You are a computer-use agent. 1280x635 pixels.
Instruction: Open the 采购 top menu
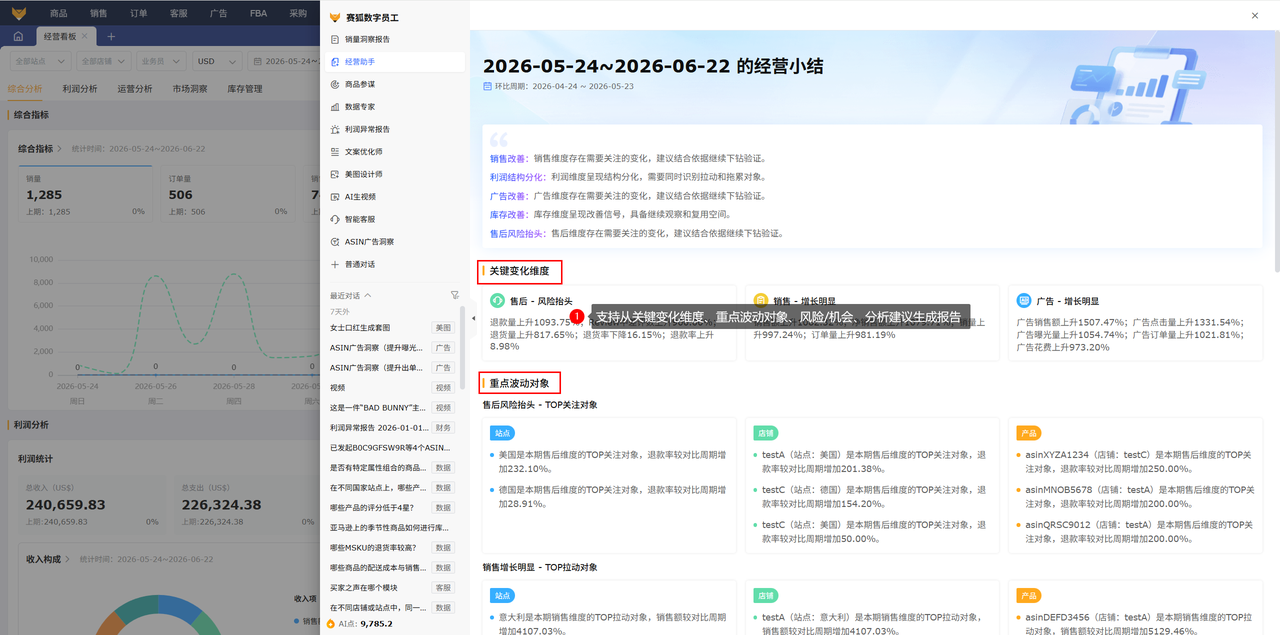tap(298, 14)
